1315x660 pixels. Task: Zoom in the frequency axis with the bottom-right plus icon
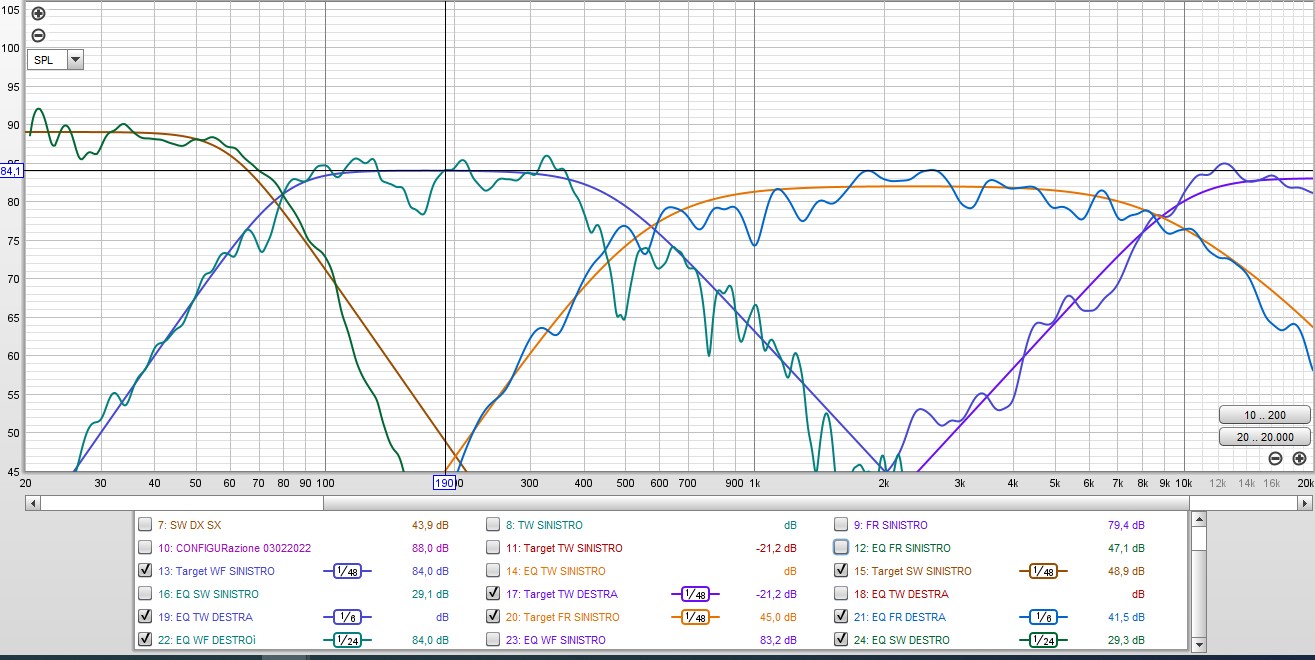pos(1299,459)
